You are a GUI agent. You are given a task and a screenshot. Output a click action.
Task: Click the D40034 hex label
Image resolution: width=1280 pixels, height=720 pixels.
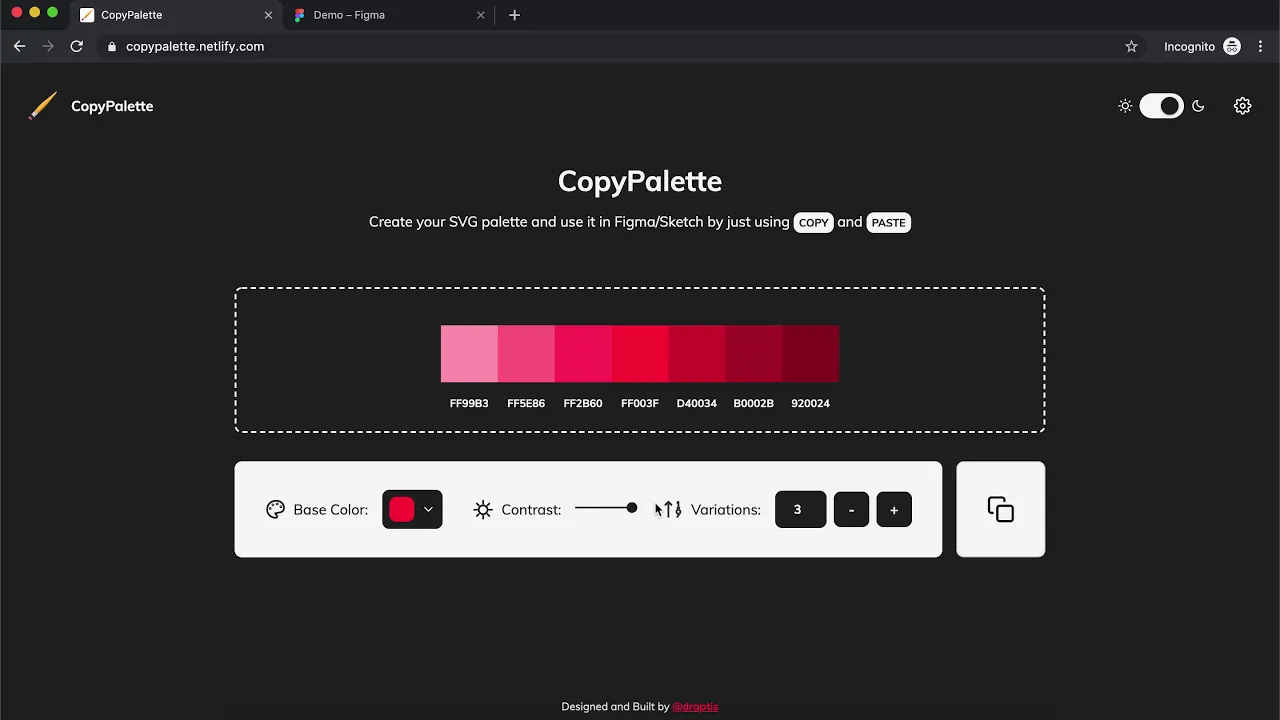pyautogui.click(x=697, y=403)
